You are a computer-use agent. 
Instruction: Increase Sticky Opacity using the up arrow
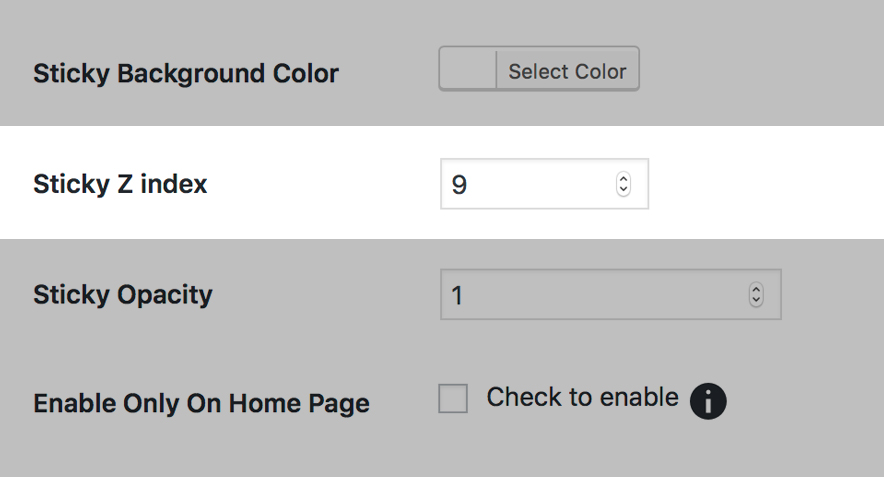tap(756, 291)
